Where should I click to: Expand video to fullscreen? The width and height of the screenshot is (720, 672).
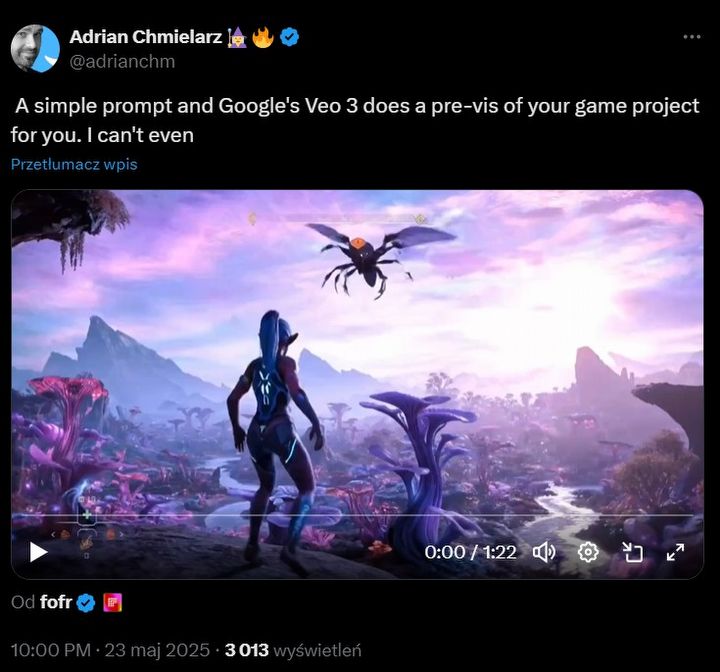point(675,552)
